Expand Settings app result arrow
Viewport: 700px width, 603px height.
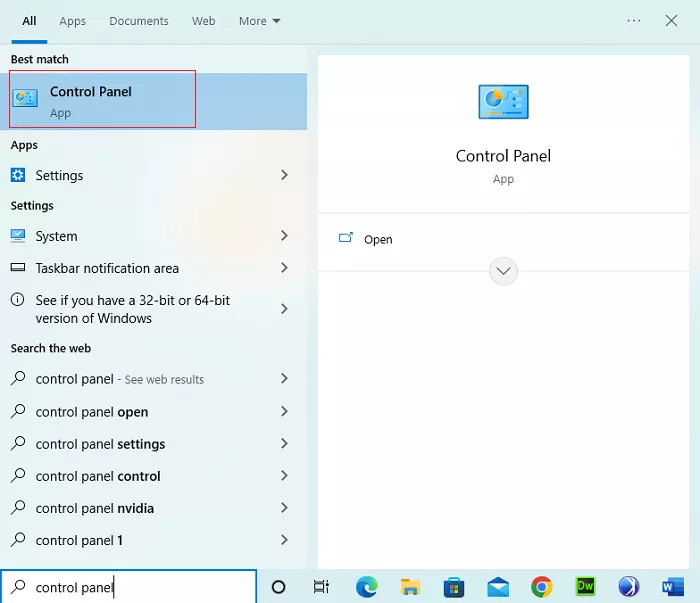284,175
